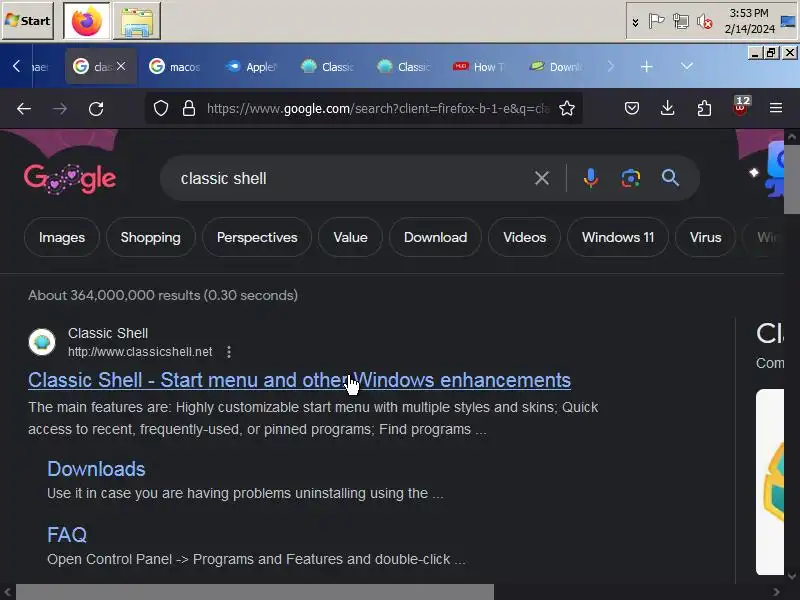The image size is (800, 600).
Task: Click the Firefox taskbar icon
Action: tap(87, 21)
